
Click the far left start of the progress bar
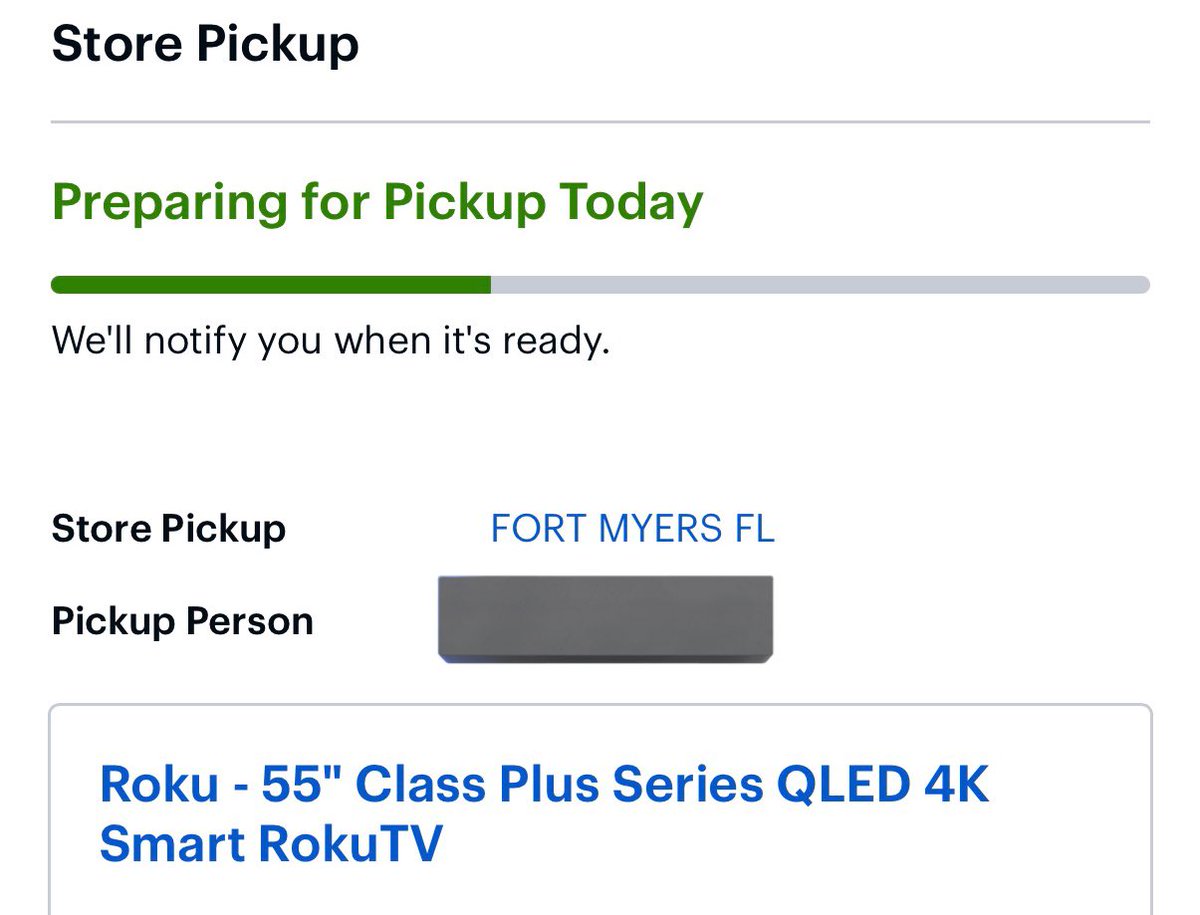(58, 285)
